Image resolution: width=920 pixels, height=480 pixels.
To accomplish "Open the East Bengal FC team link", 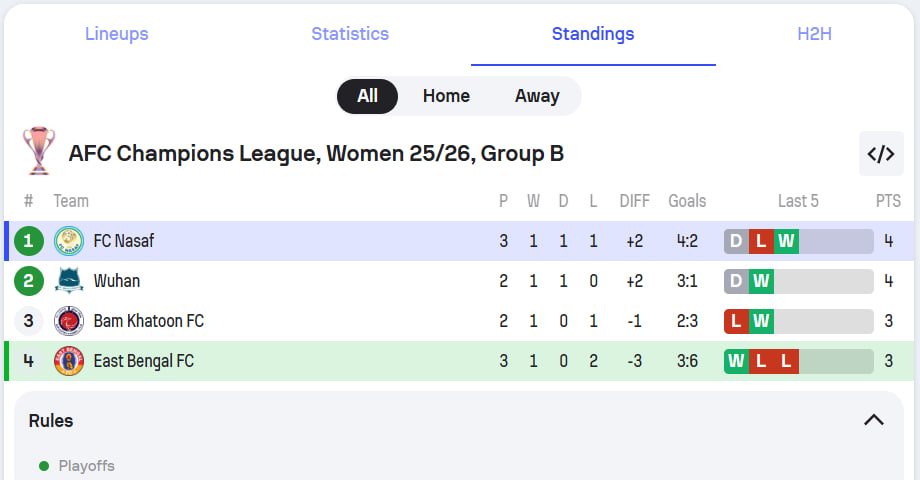I will pyautogui.click(x=144, y=361).
